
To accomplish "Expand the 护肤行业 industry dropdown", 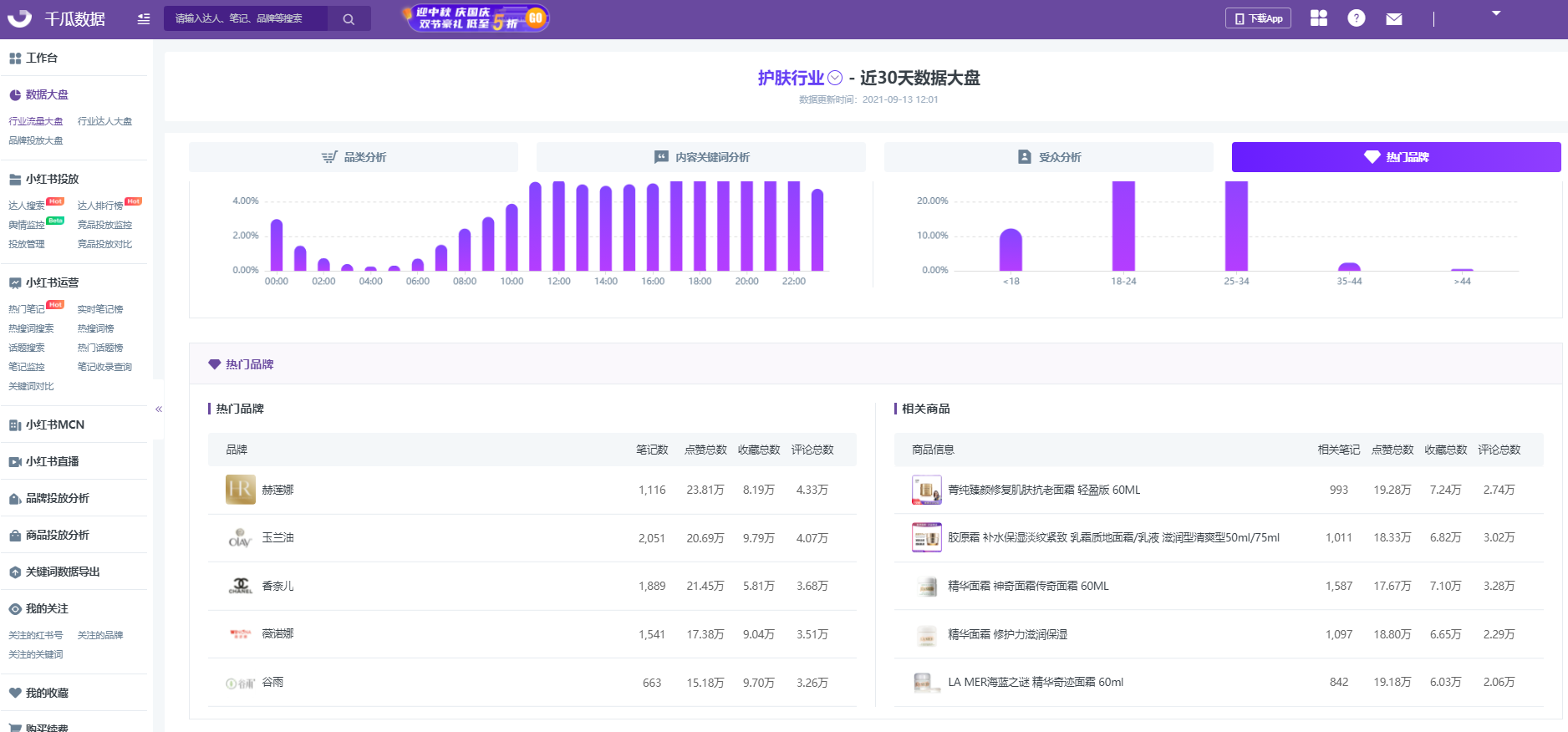I will [835, 78].
